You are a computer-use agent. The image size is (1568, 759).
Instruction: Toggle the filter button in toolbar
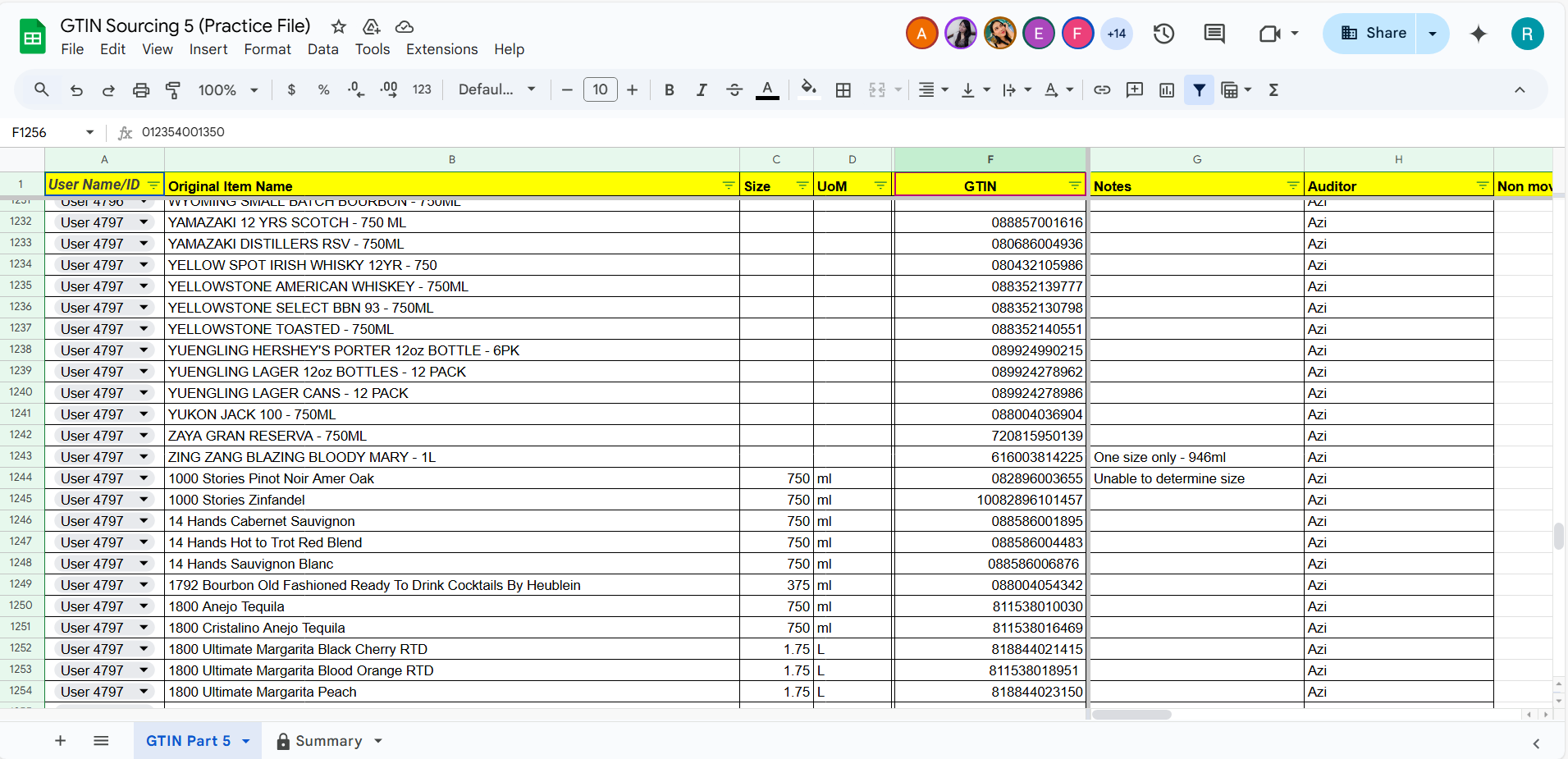click(1200, 90)
